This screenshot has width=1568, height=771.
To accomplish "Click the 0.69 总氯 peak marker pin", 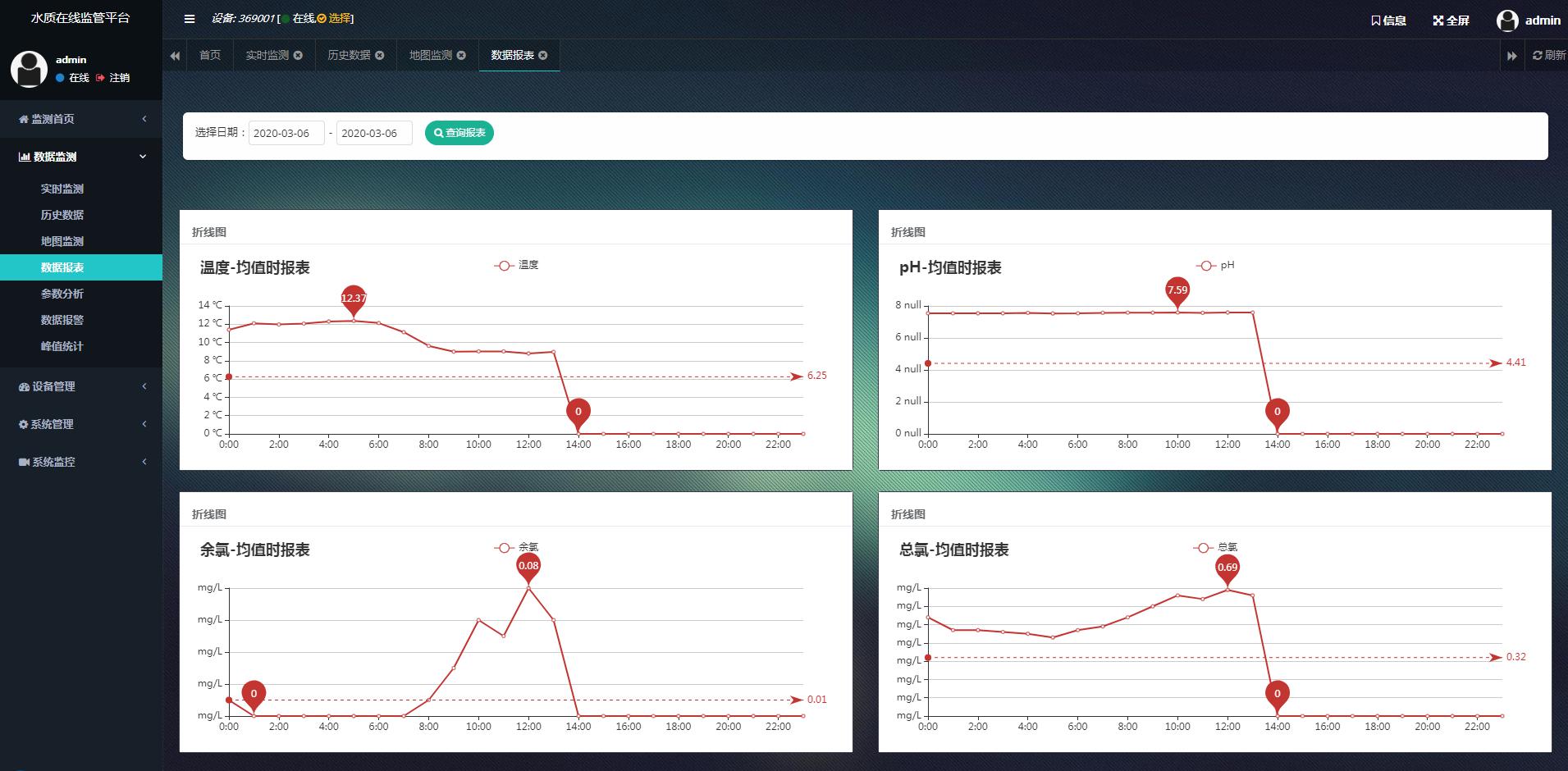I will tap(1227, 569).
